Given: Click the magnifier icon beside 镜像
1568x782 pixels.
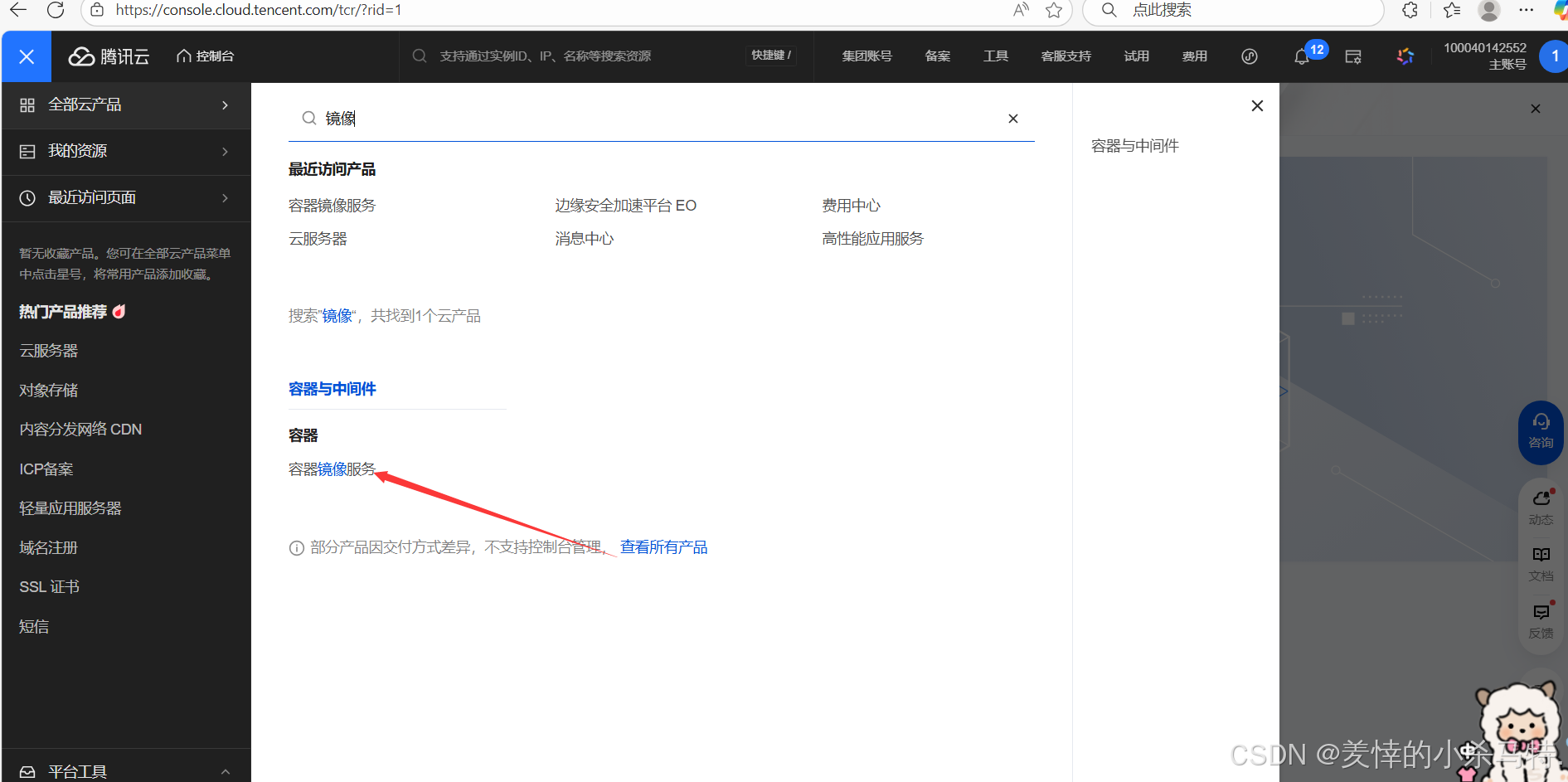Looking at the screenshot, I should pyautogui.click(x=308, y=119).
